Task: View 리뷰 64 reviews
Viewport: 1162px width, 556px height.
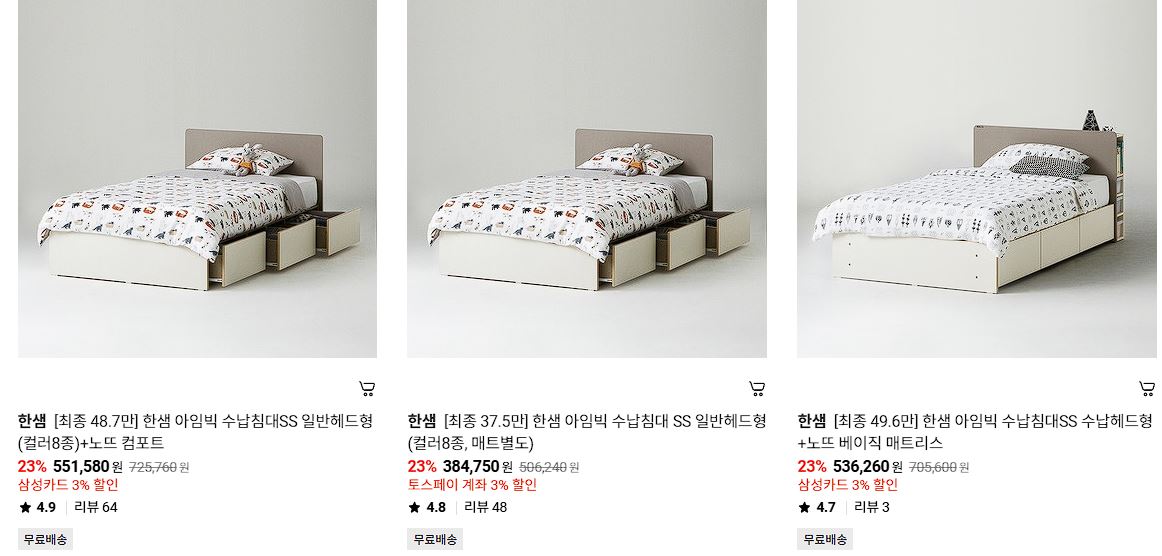Action: 96,508
